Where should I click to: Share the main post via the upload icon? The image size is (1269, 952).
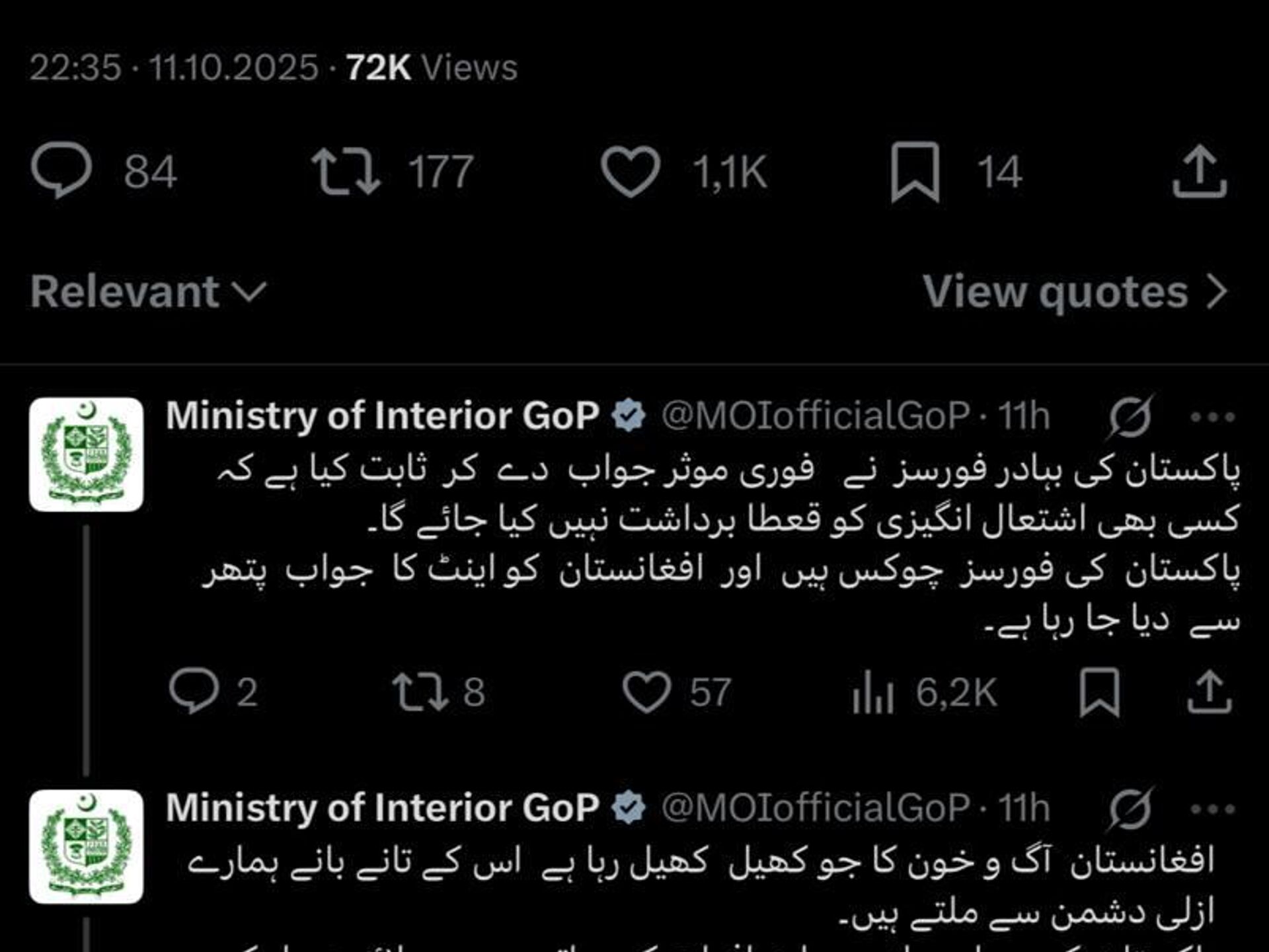[x=1199, y=172]
